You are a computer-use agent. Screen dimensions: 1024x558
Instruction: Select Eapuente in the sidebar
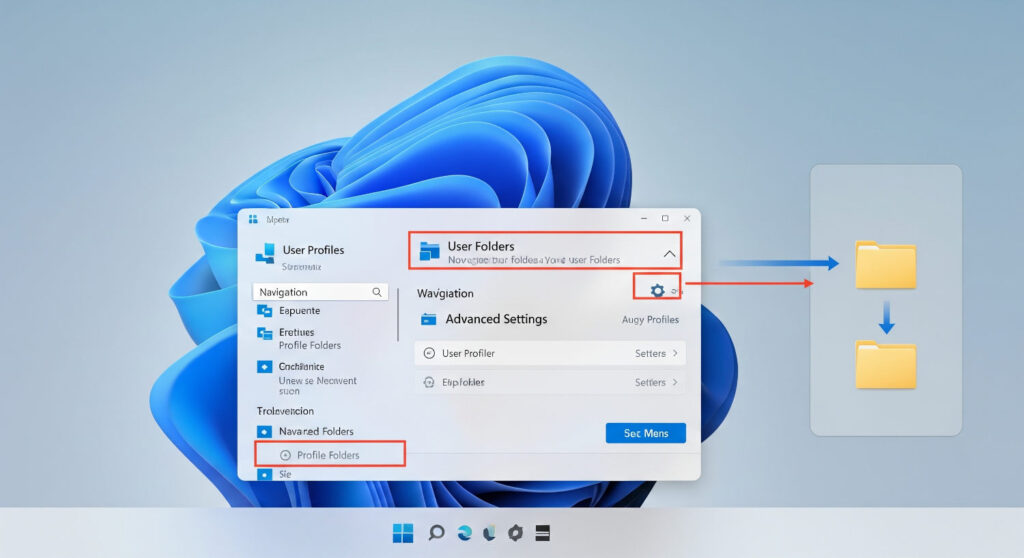click(x=299, y=310)
